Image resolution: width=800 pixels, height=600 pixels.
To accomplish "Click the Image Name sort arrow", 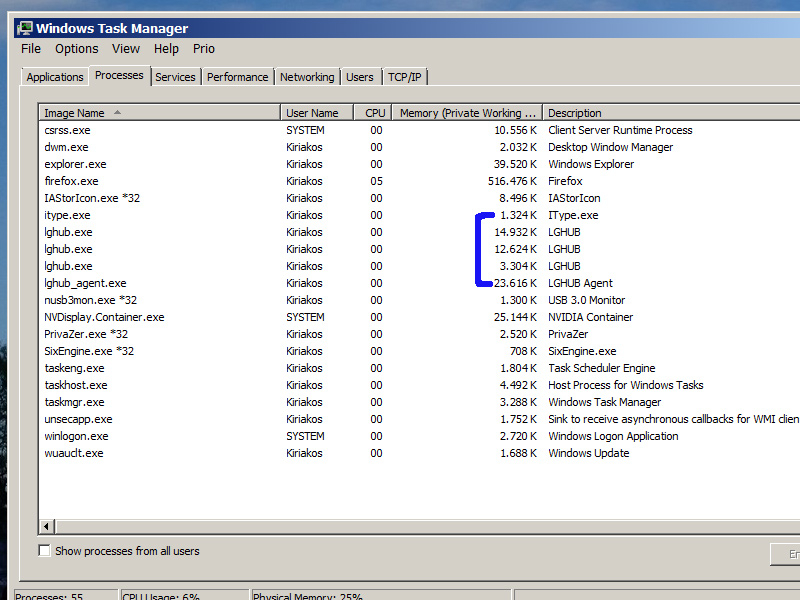I will (x=118, y=113).
